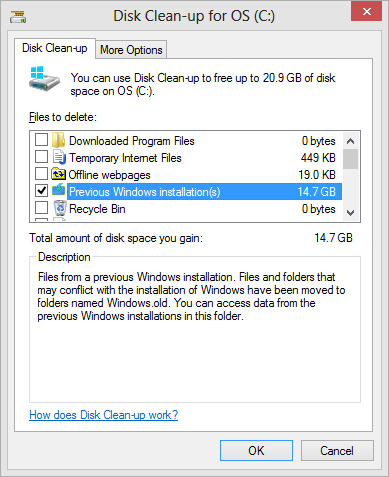This screenshot has width=389, height=477.
Task: Enable Downloaded Program Files checkbox
Action: (x=41, y=140)
